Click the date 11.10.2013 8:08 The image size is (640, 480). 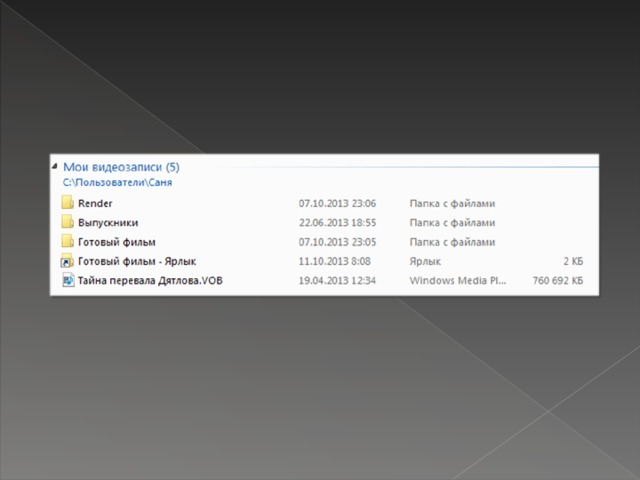[335, 261]
